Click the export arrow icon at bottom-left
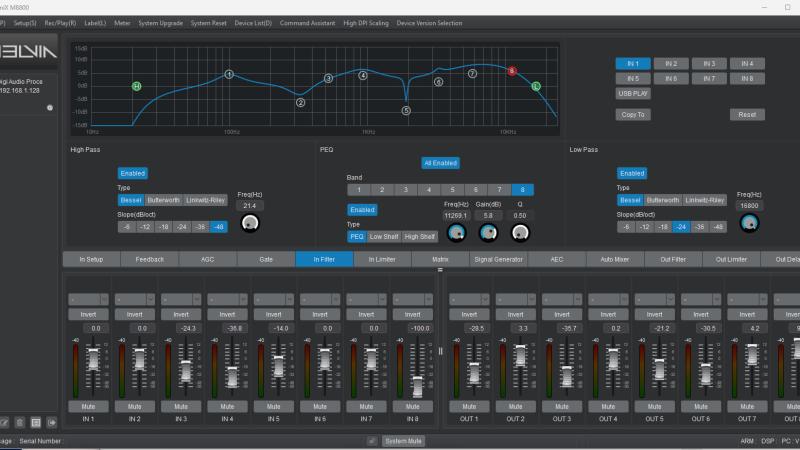This screenshot has width=800, height=450. 51,423
